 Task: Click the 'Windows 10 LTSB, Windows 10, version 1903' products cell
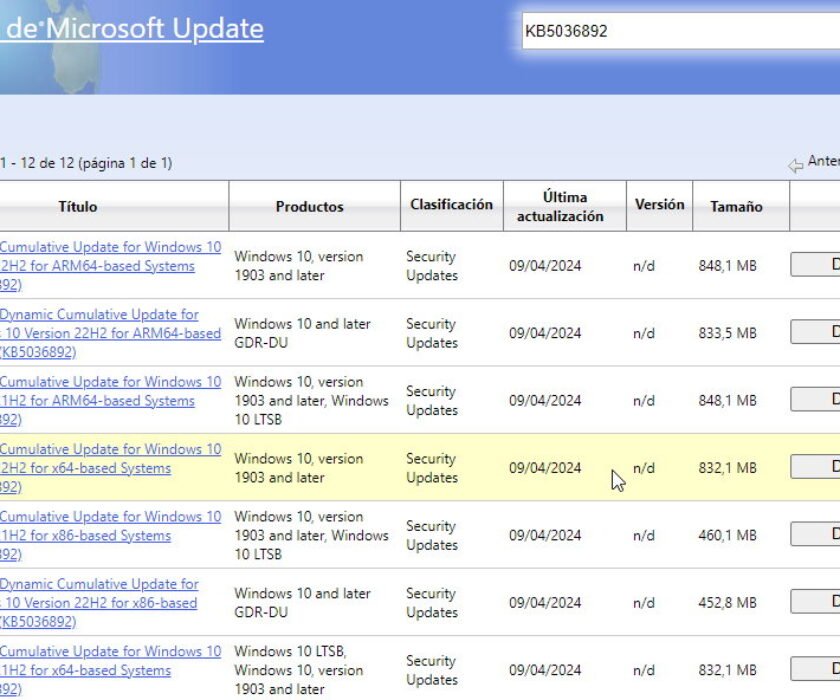tap(299, 671)
